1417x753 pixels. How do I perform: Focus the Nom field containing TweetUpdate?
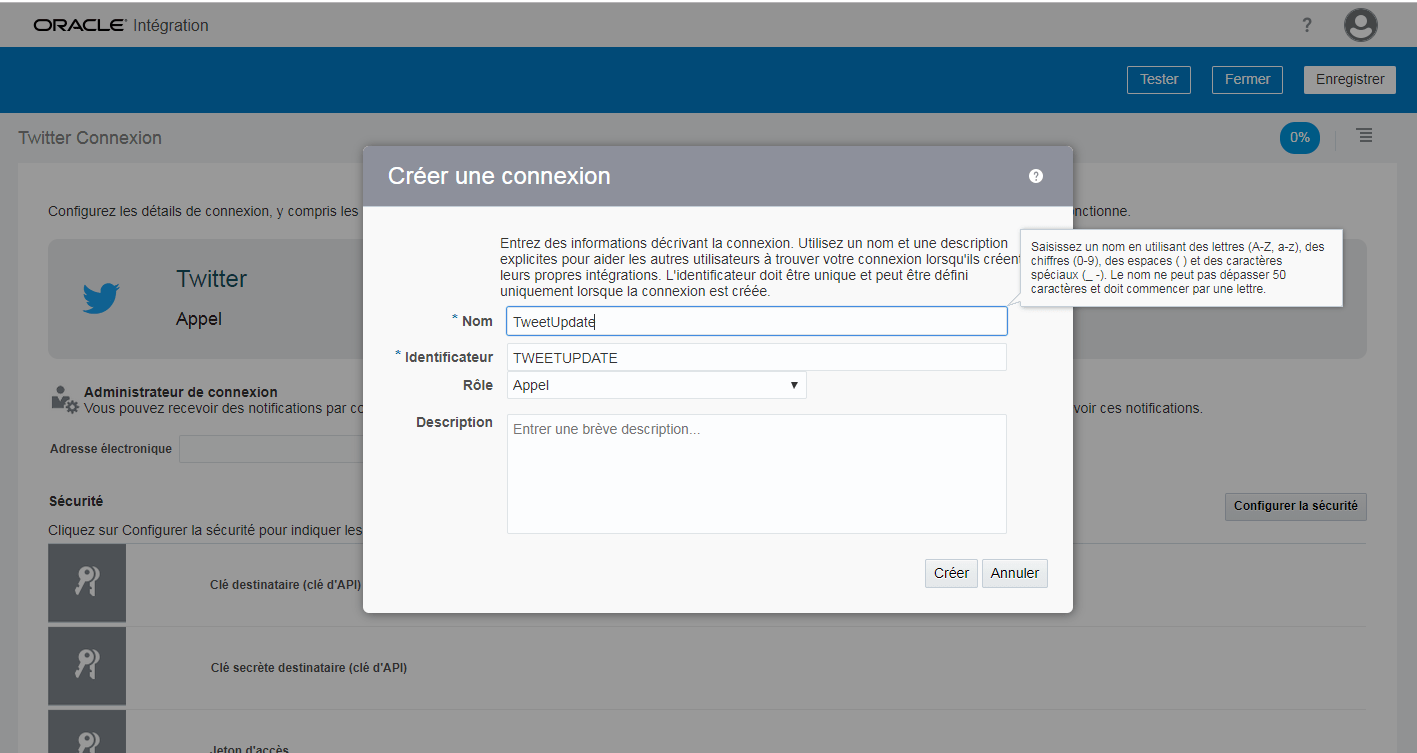click(756, 321)
